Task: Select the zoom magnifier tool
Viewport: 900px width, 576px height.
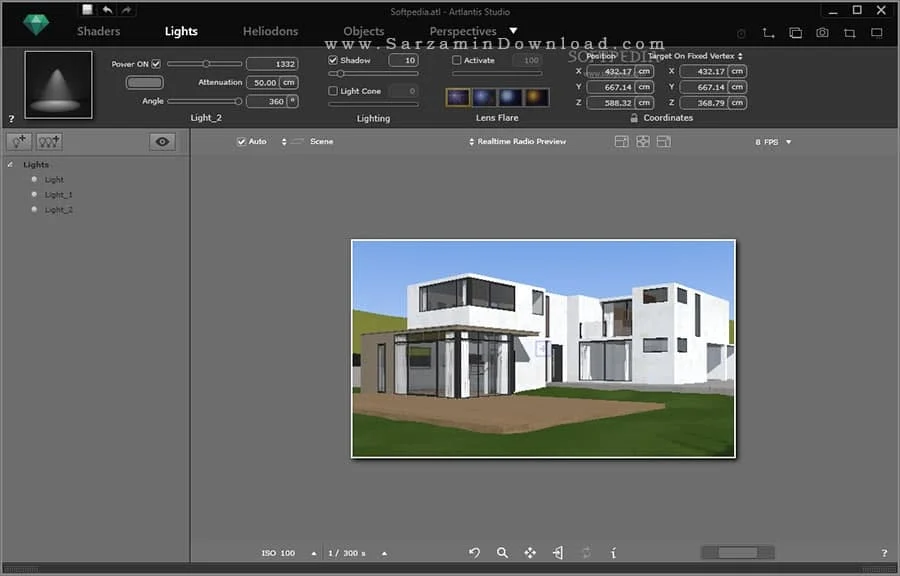Action: pyautogui.click(x=502, y=552)
